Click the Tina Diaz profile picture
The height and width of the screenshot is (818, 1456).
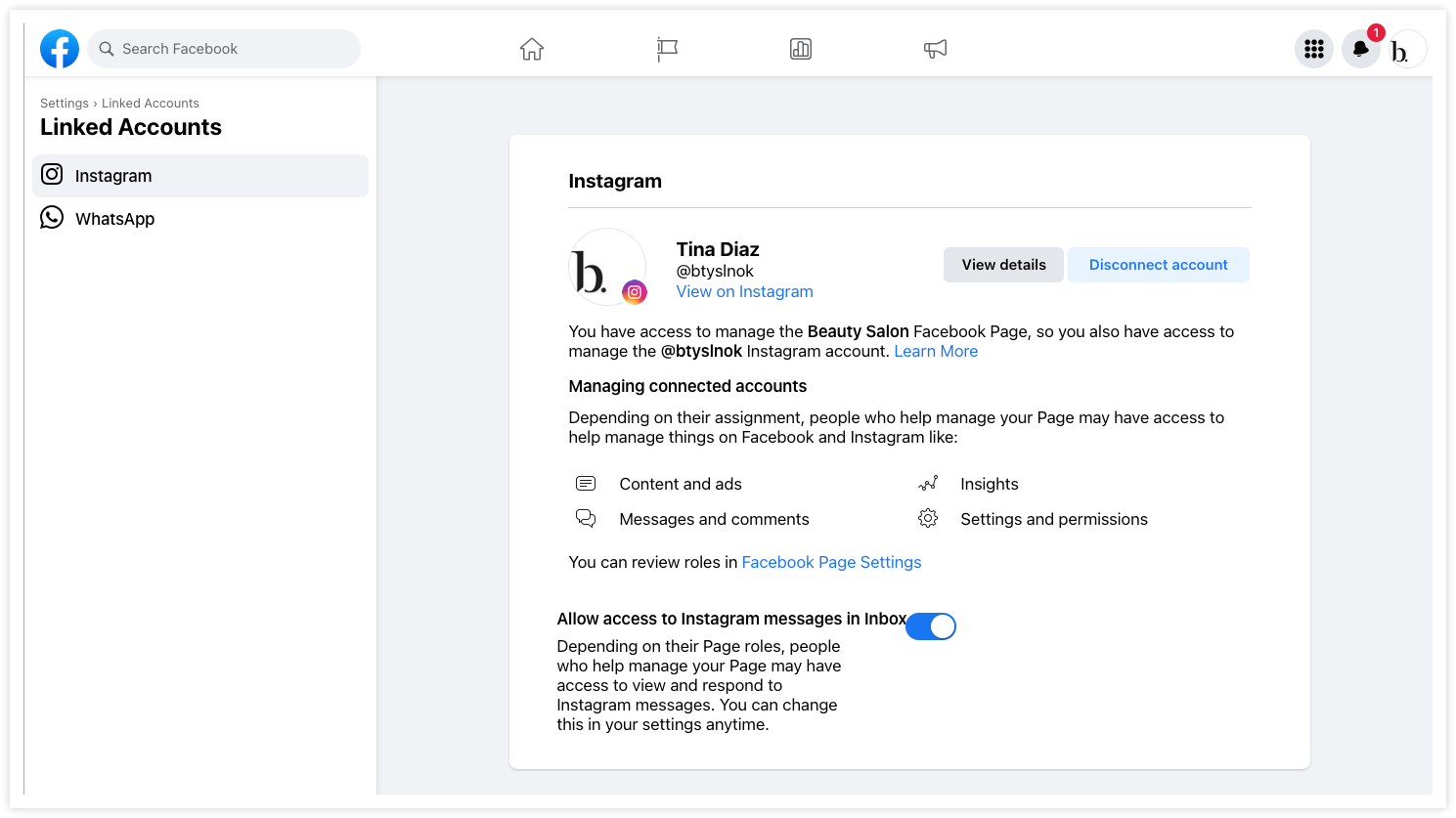click(607, 267)
